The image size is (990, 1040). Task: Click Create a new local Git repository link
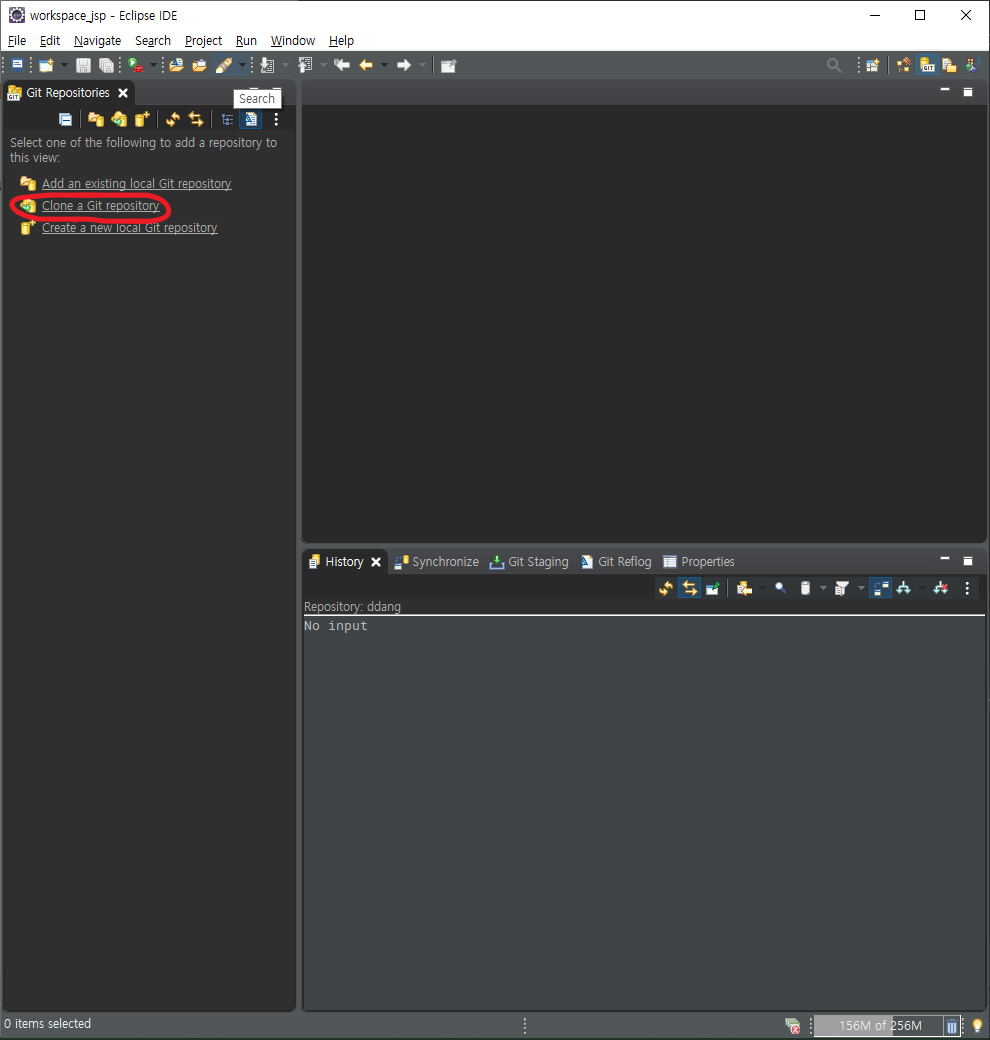tap(129, 228)
